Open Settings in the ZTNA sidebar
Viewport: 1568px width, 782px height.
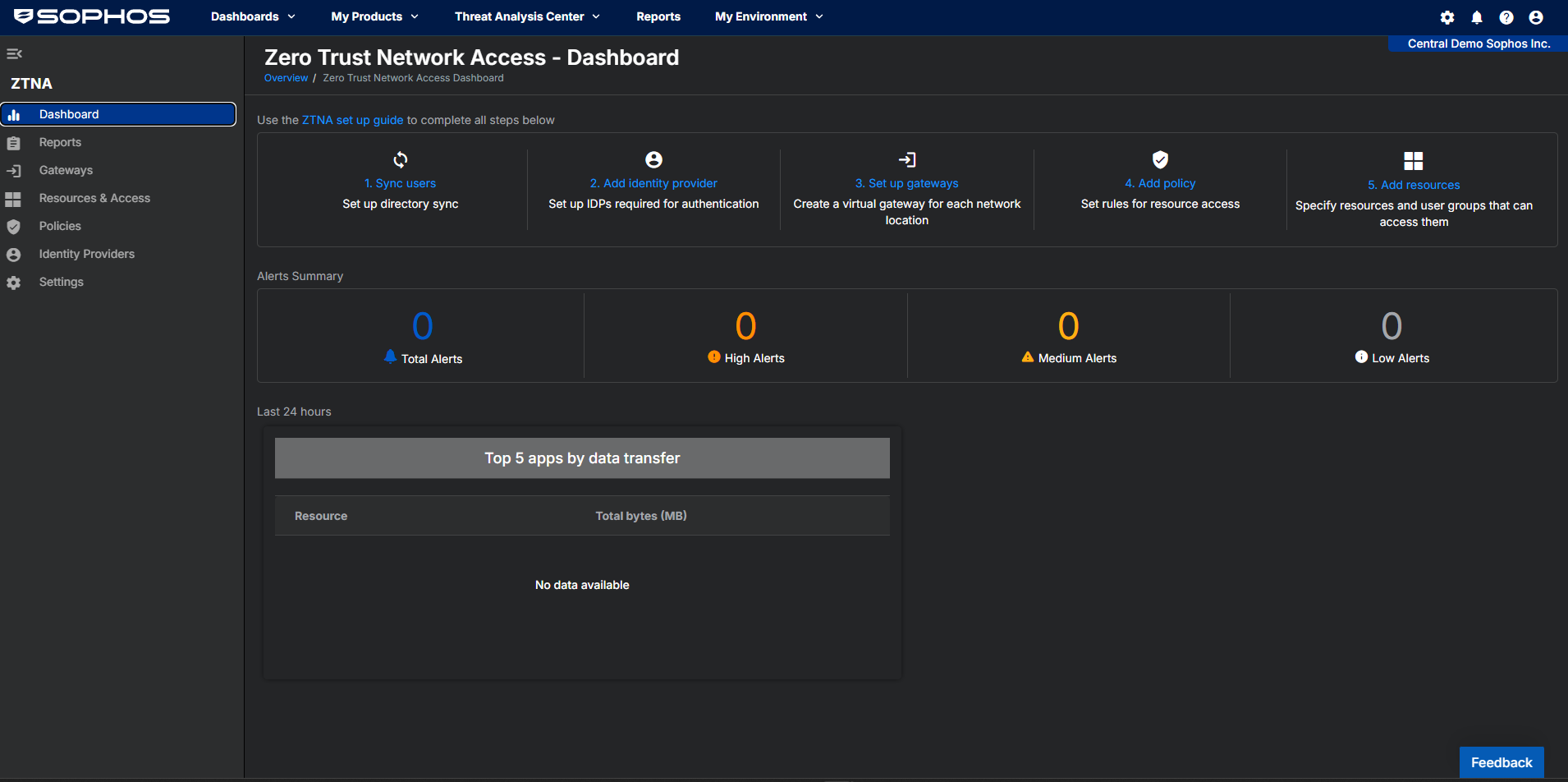(x=62, y=282)
